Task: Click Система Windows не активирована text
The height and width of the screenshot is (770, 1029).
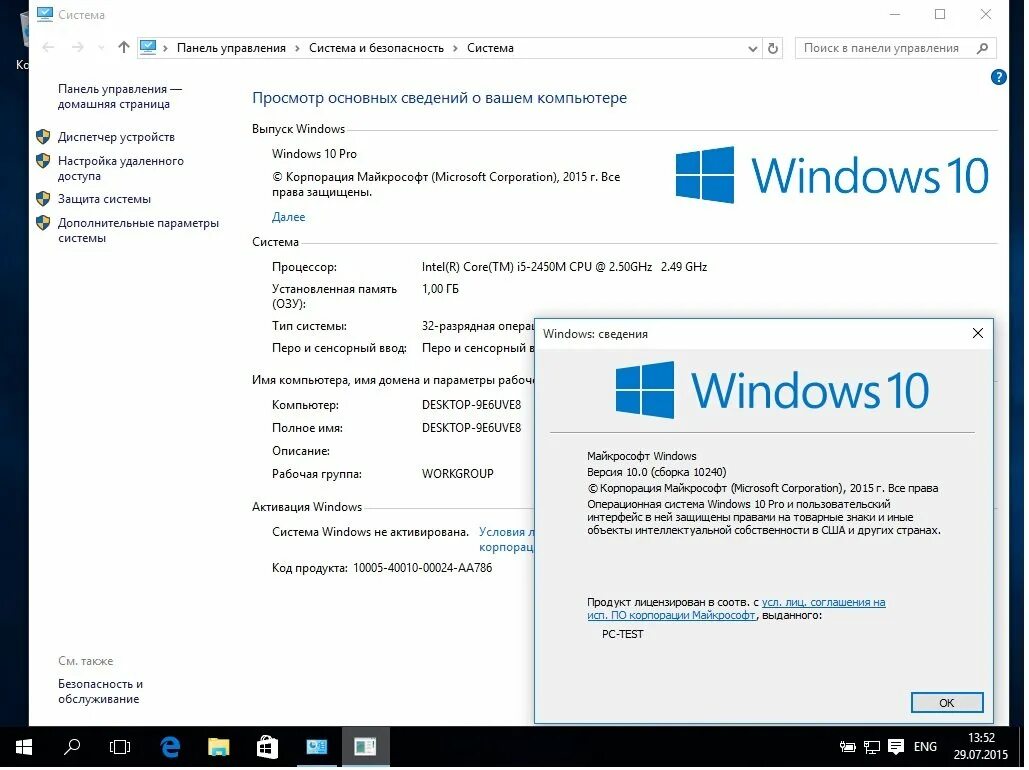Action: (370, 532)
